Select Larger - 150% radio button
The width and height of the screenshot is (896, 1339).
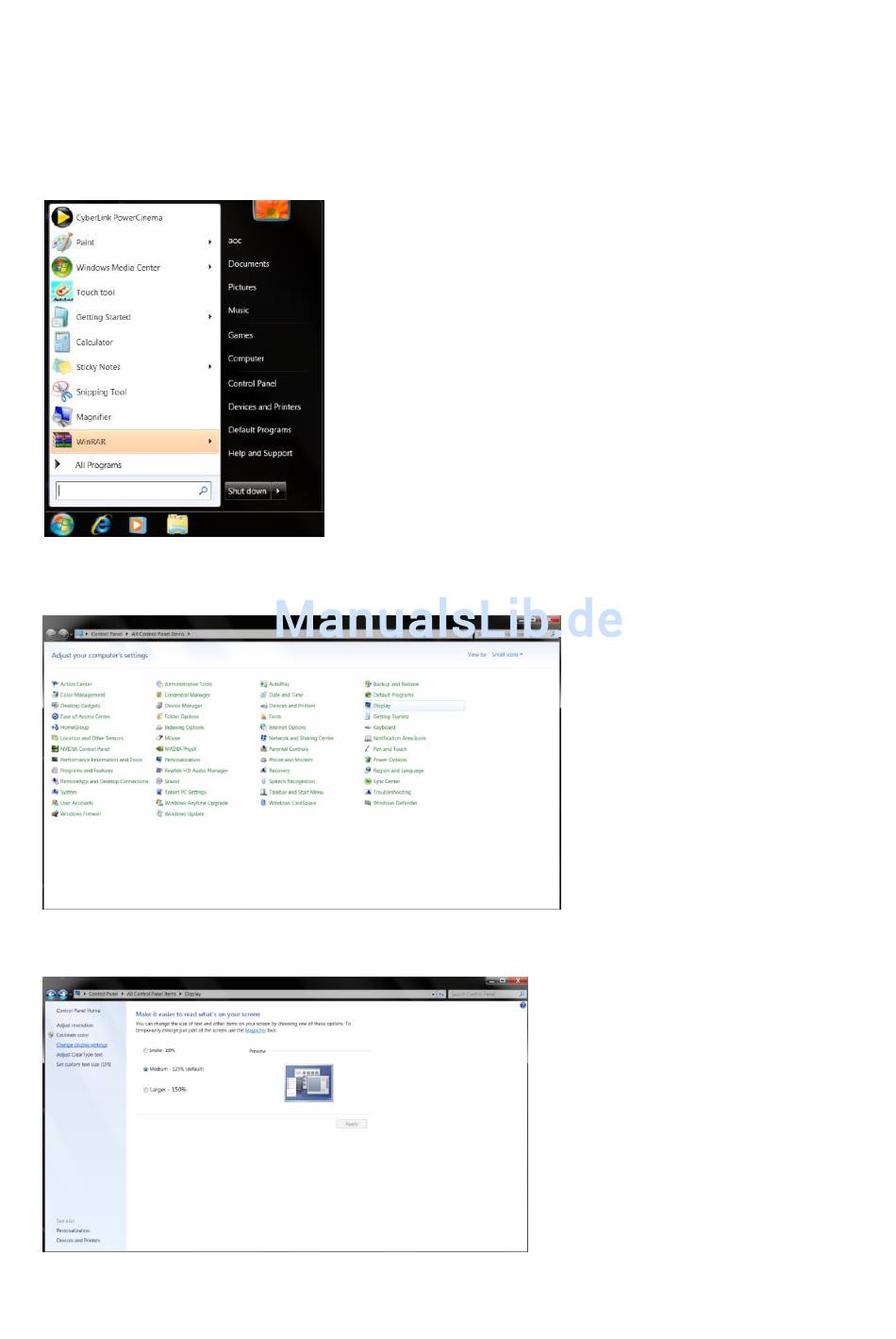(x=145, y=1090)
